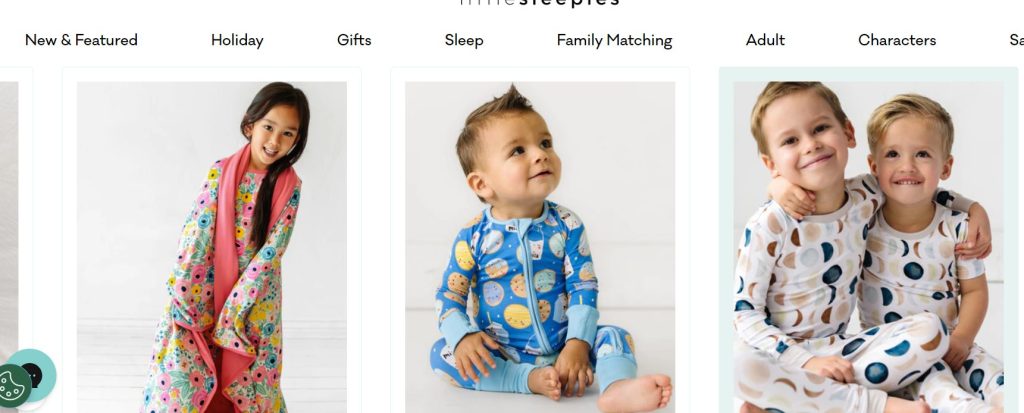The width and height of the screenshot is (1024, 413).
Task: Expand the Adult category menu
Action: [765, 40]
